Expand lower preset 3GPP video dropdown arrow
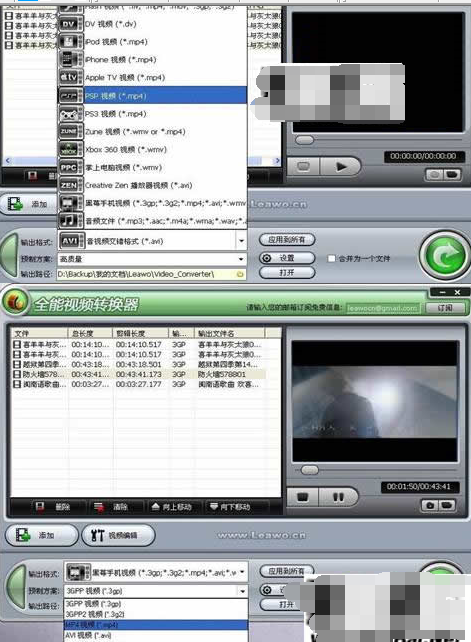 [x=242, y=591]
